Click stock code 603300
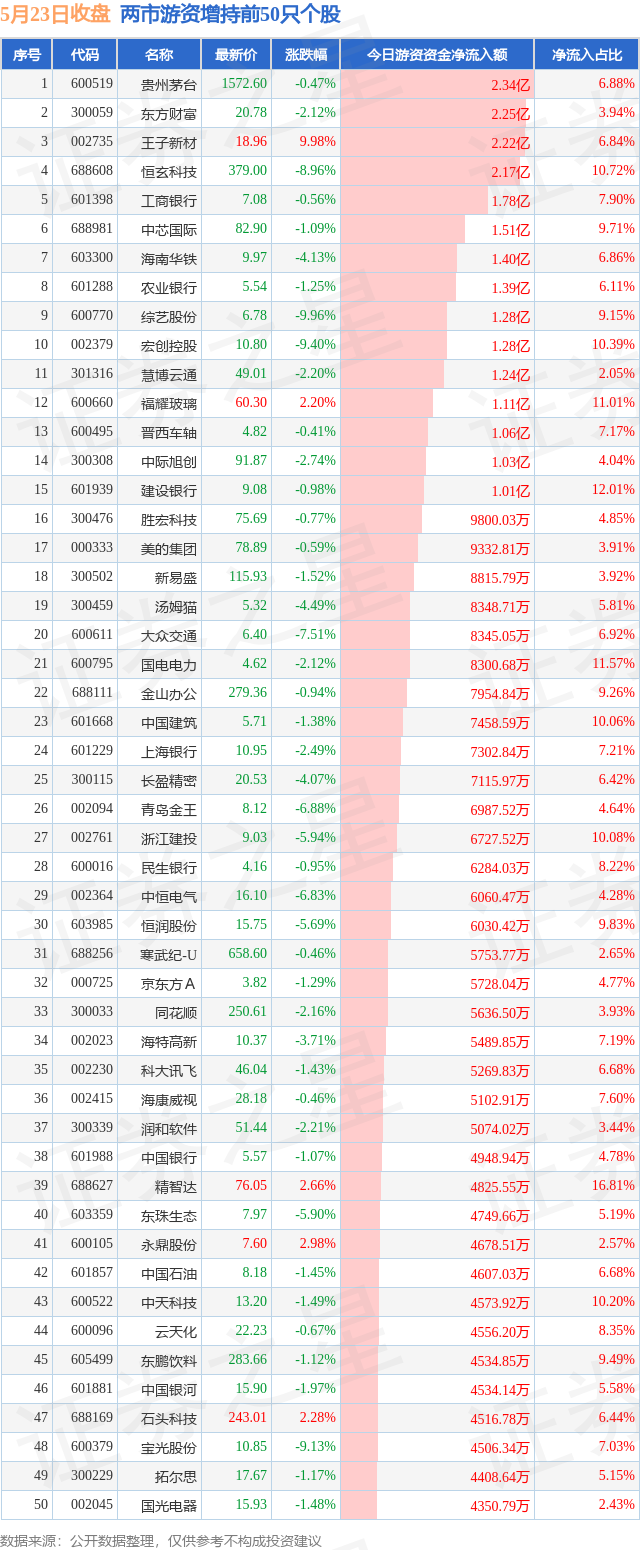This screenshot has height=1550, width=640. coord(92,258)
